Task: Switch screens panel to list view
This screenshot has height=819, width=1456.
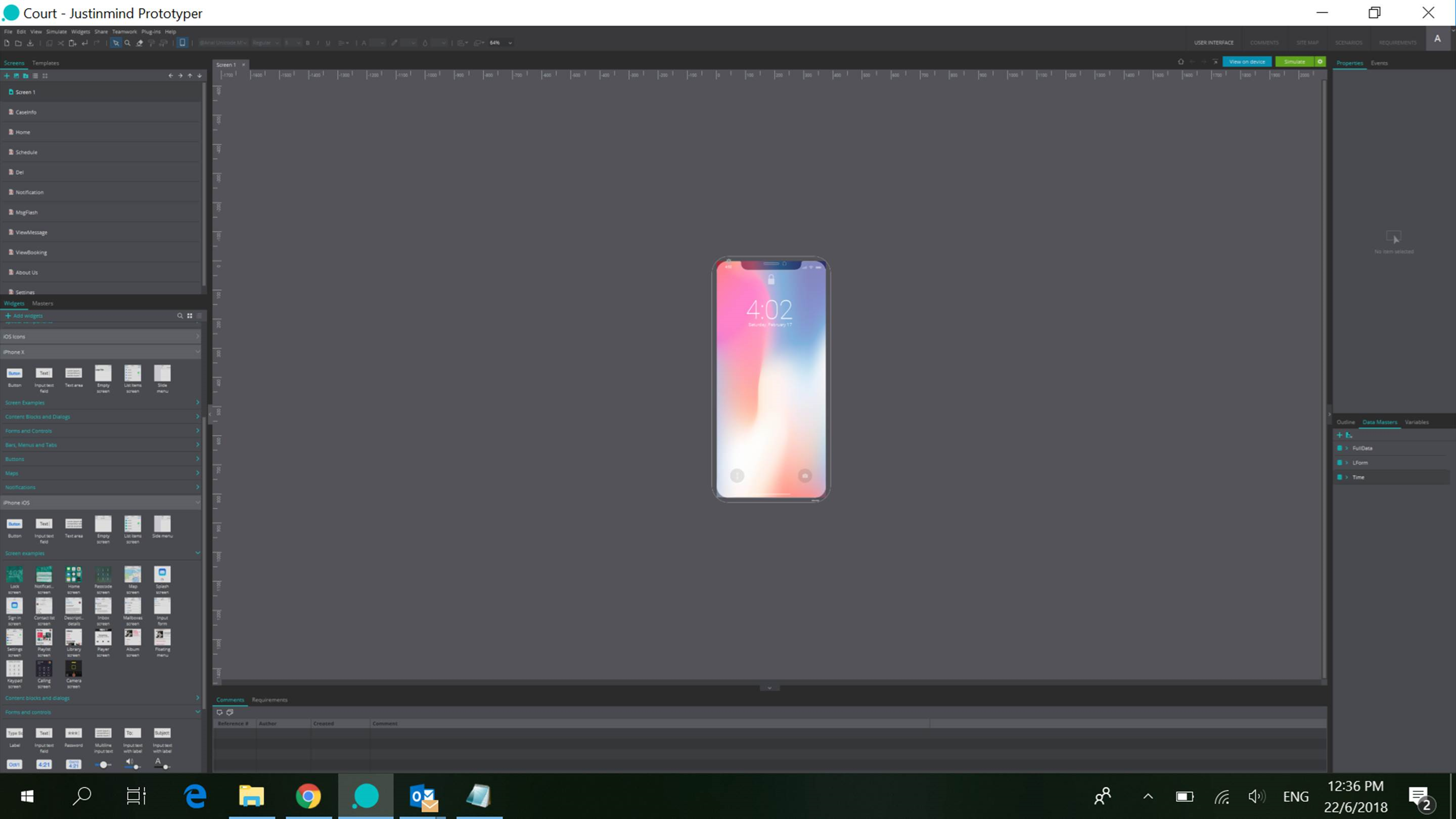Action: [35, 76]
